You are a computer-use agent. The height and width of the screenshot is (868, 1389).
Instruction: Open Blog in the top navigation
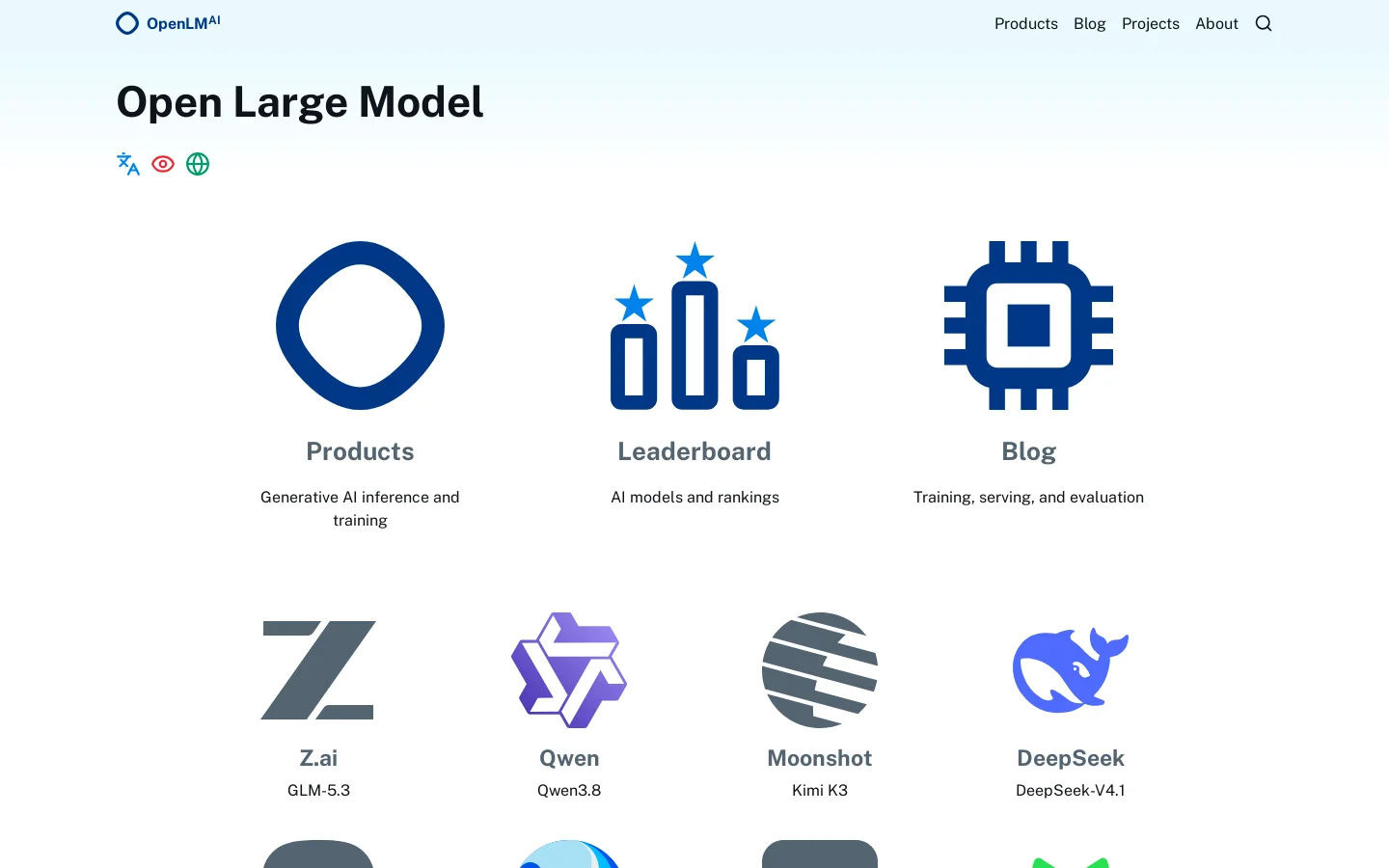(1090, 23)
